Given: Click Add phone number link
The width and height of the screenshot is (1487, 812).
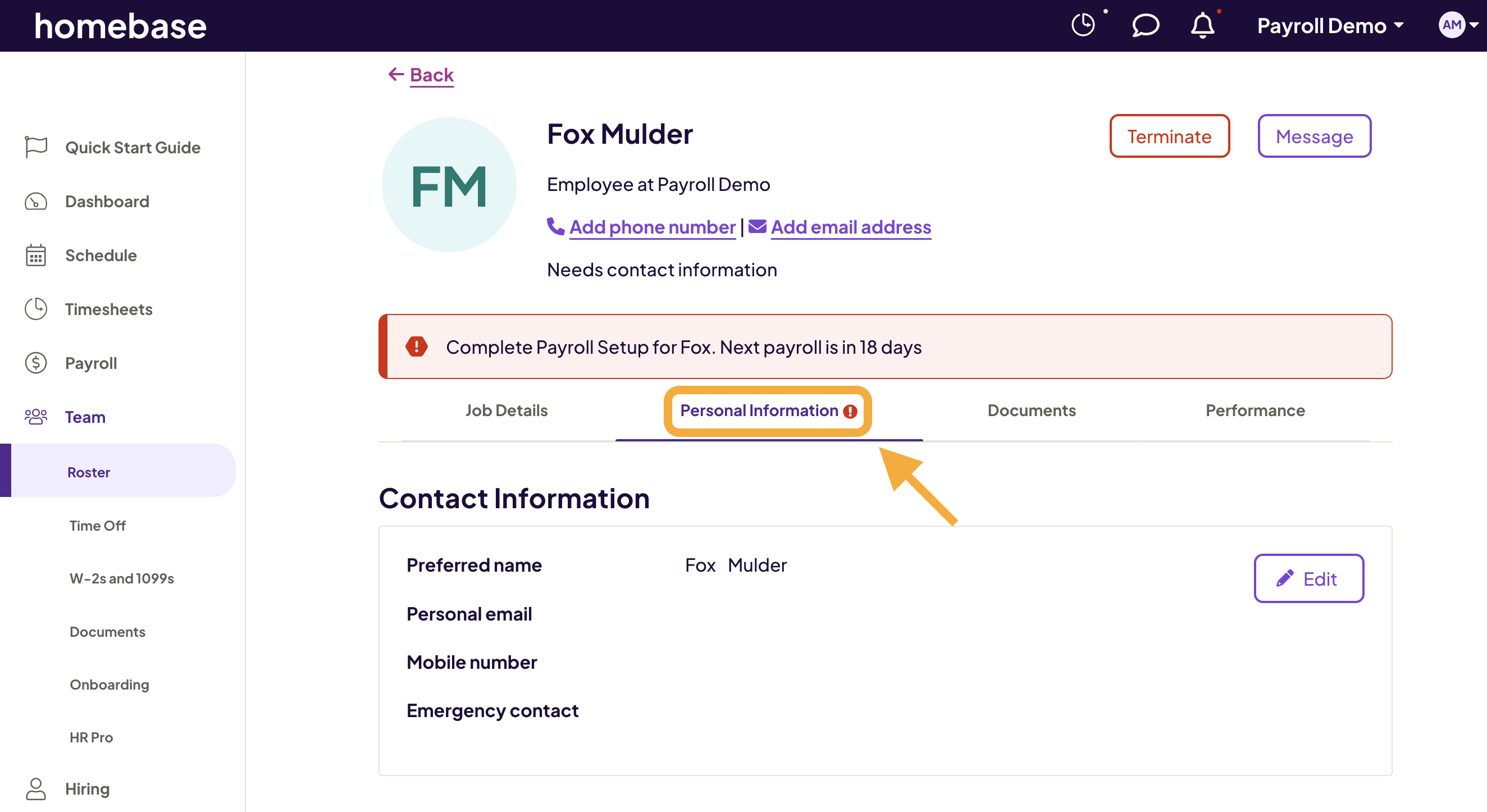Looking at the screenshot, I should point(652,227).
